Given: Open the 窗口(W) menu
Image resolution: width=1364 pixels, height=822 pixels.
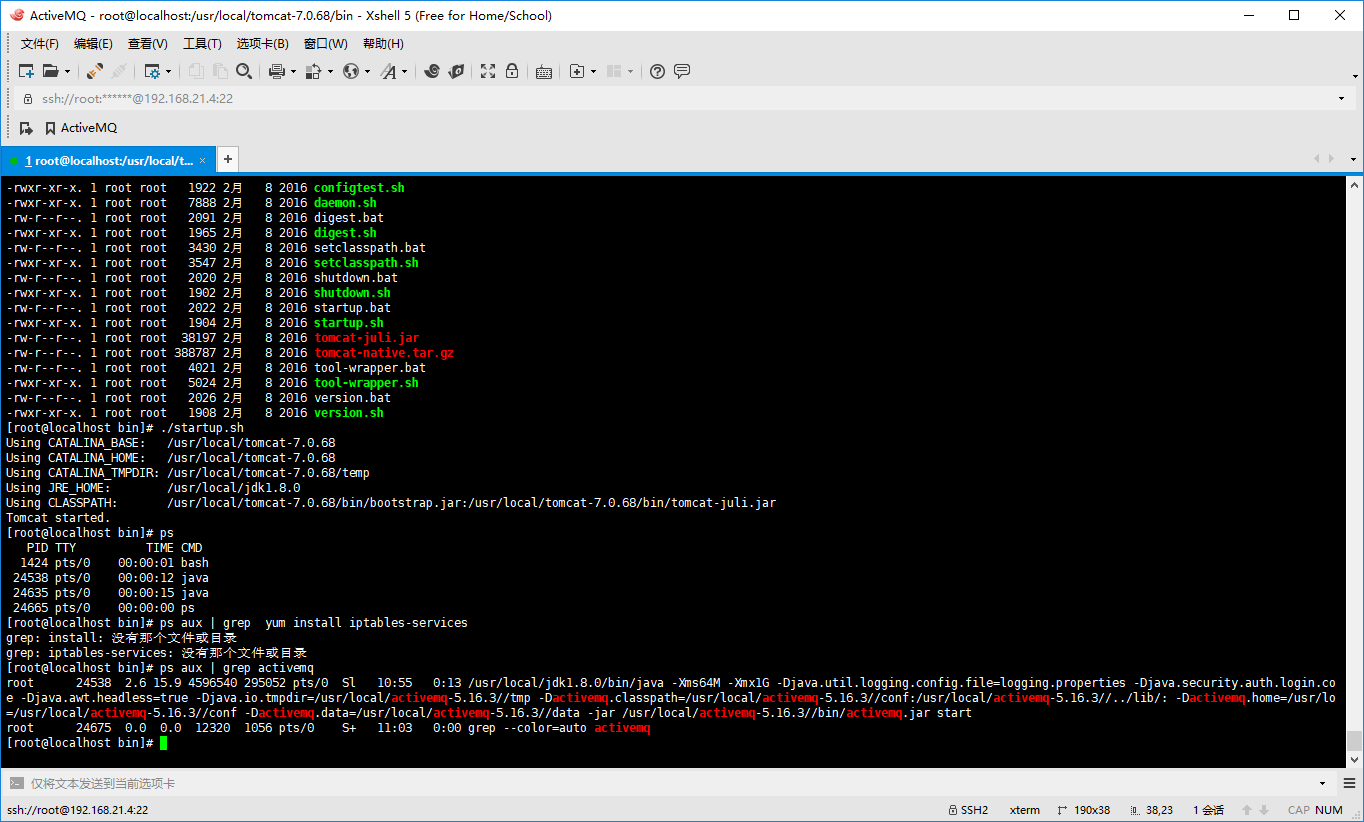Looking at the screenshot, I should [x=326, y=44].
